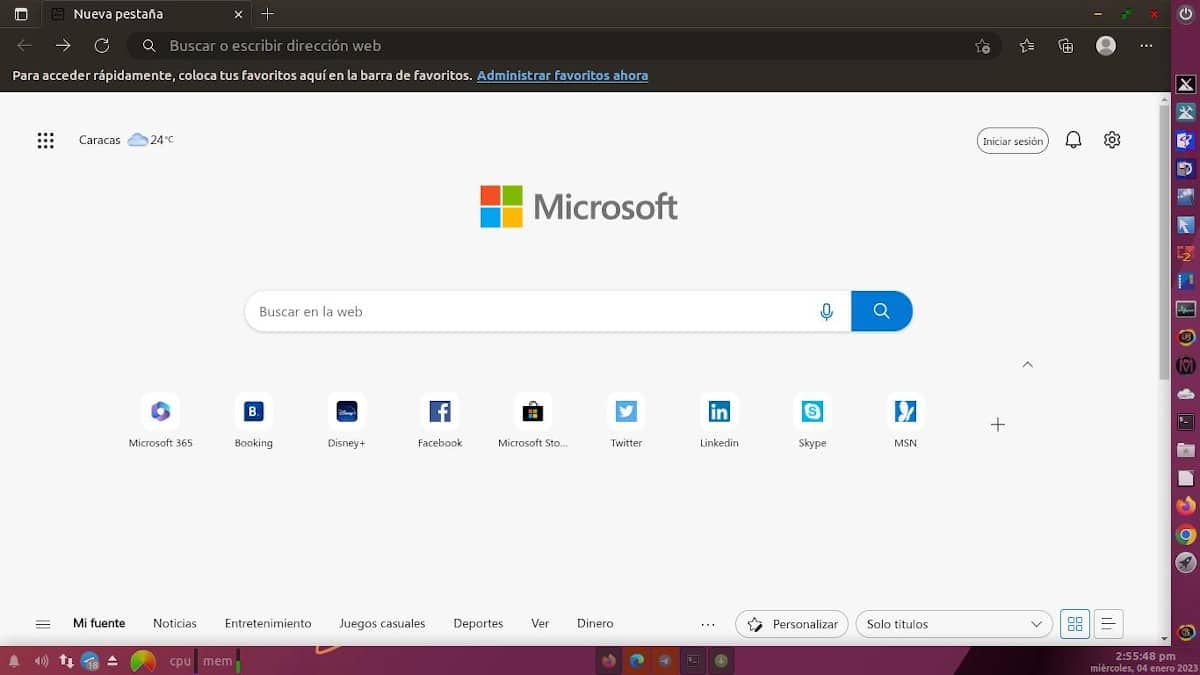Image resolution: width=1200 pixels, height=675 pixels.
Task: Launch the Linkedin quick link tile
Action: [x=719, y=411]
